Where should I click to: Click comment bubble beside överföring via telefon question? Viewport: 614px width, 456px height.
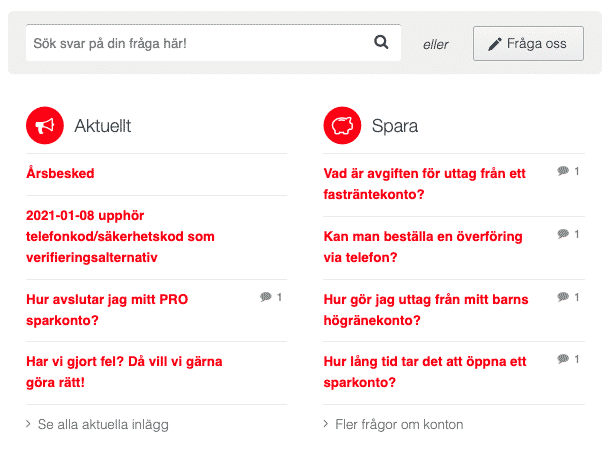(x=563, y=234)
